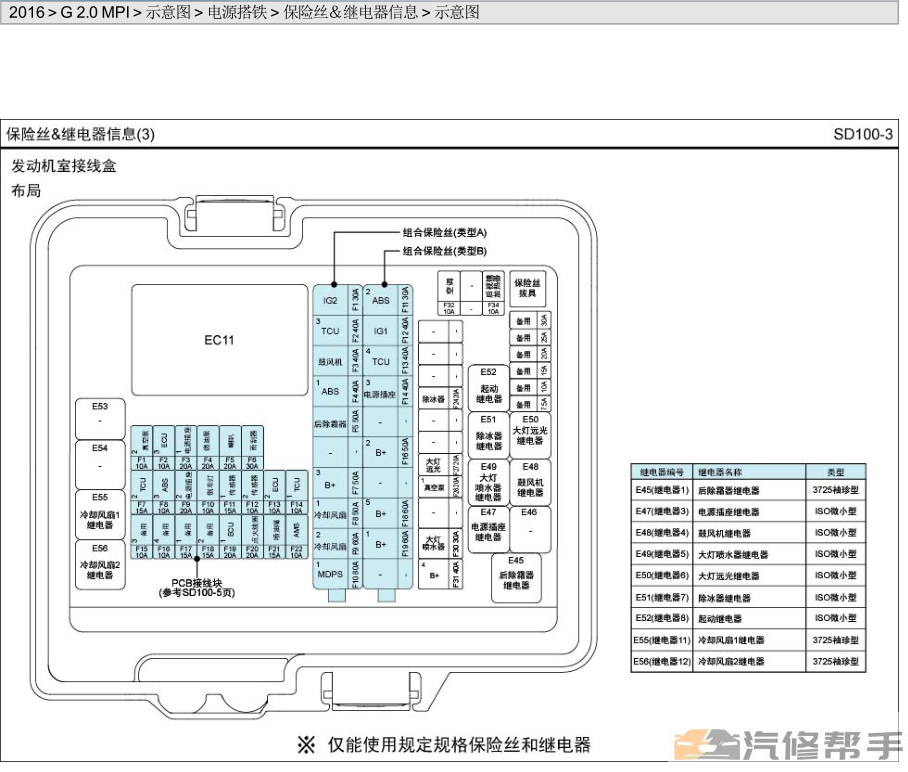Click the E49 大灯喷水器继电器 box
This screenshot has height=772, width=908.
point(489,482)
